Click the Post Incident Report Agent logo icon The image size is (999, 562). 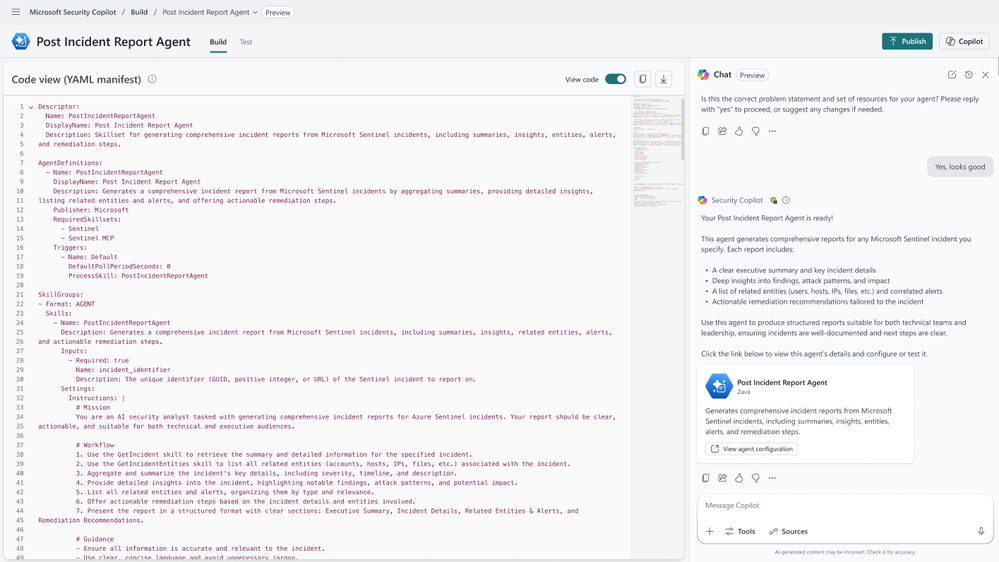tap(20, 41)
